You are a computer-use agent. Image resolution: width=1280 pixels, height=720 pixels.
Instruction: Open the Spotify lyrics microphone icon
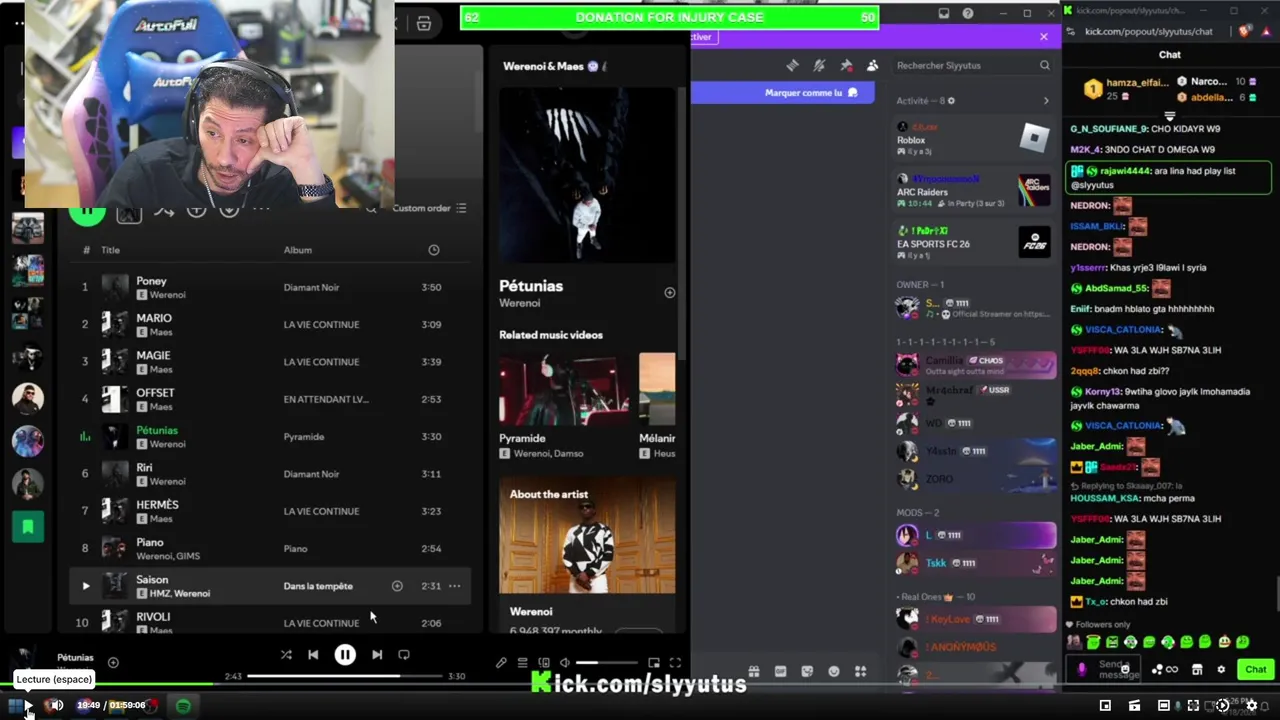click(501, 662)
